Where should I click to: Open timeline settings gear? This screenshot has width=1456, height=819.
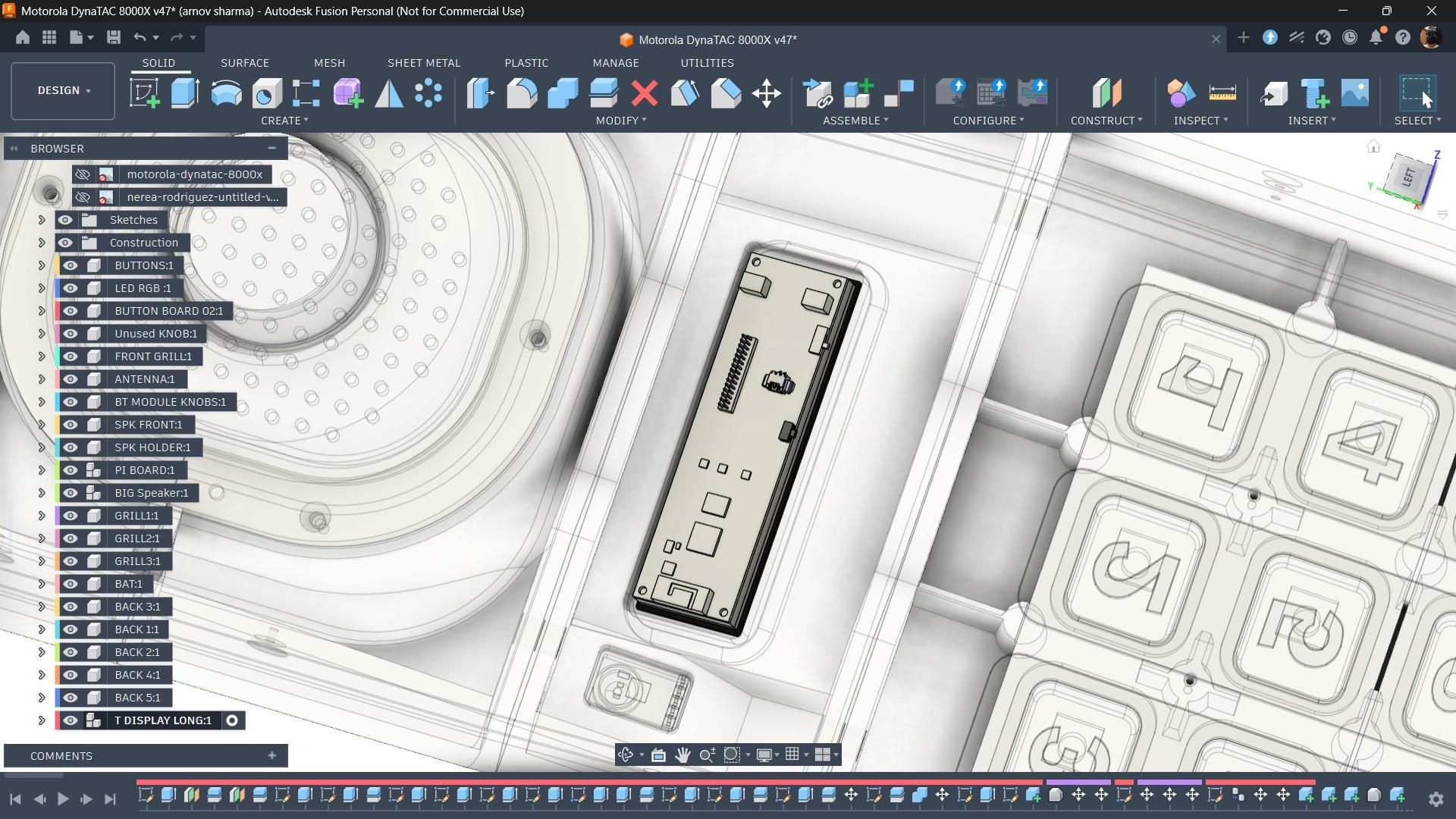1436,799
